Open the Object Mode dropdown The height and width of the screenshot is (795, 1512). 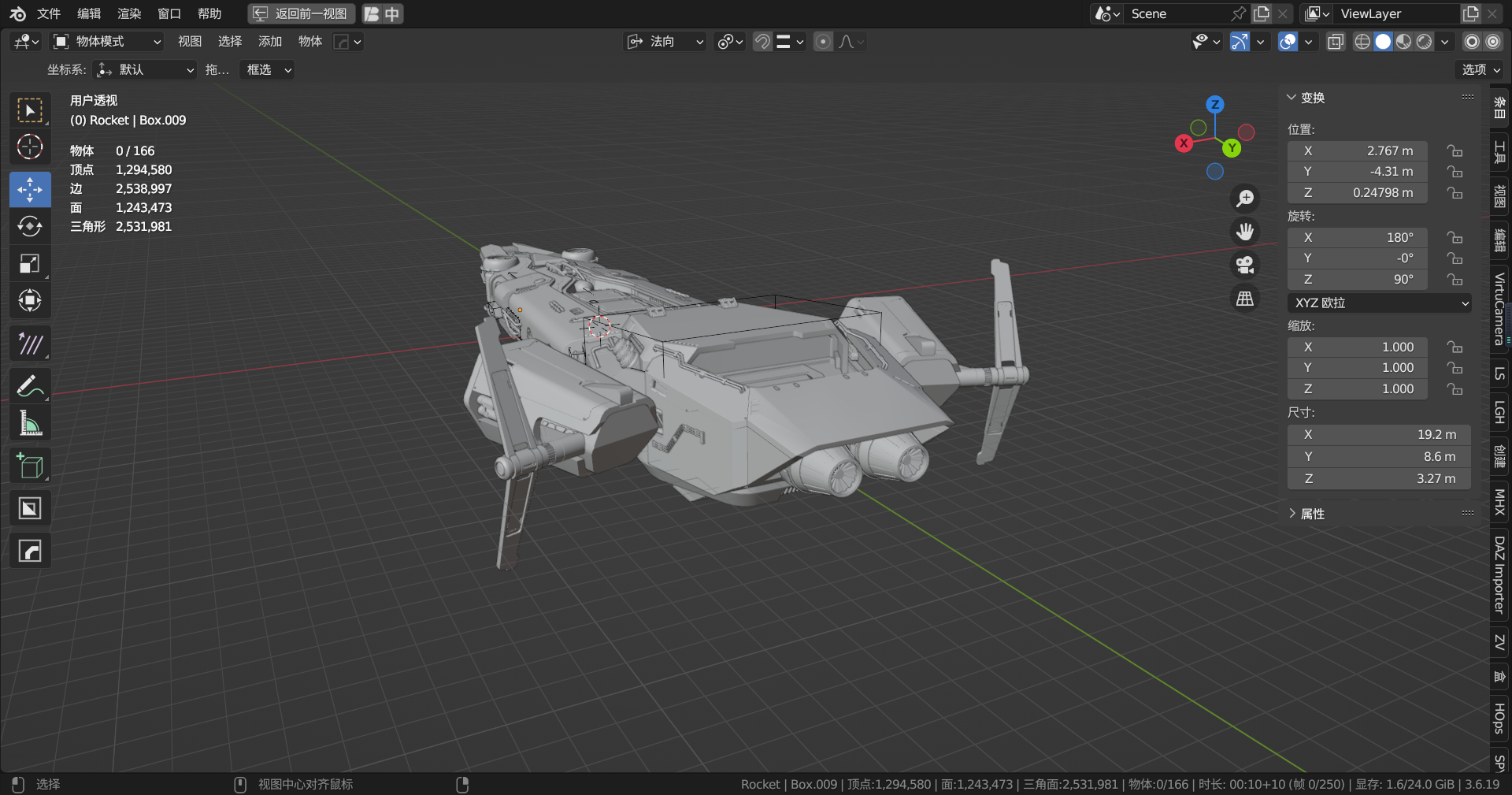(x=107, y=42)
